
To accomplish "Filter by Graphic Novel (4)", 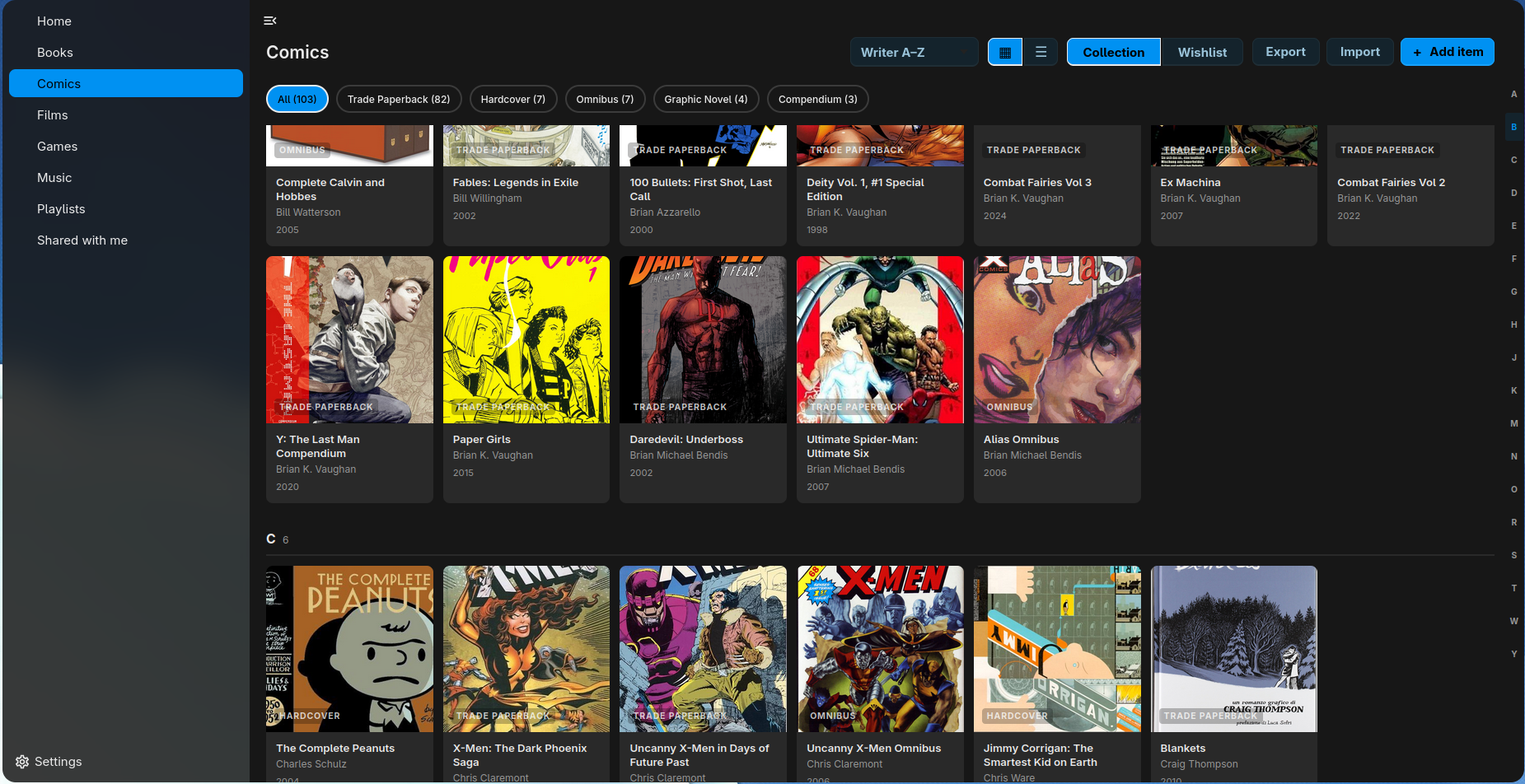I will 706,99.
